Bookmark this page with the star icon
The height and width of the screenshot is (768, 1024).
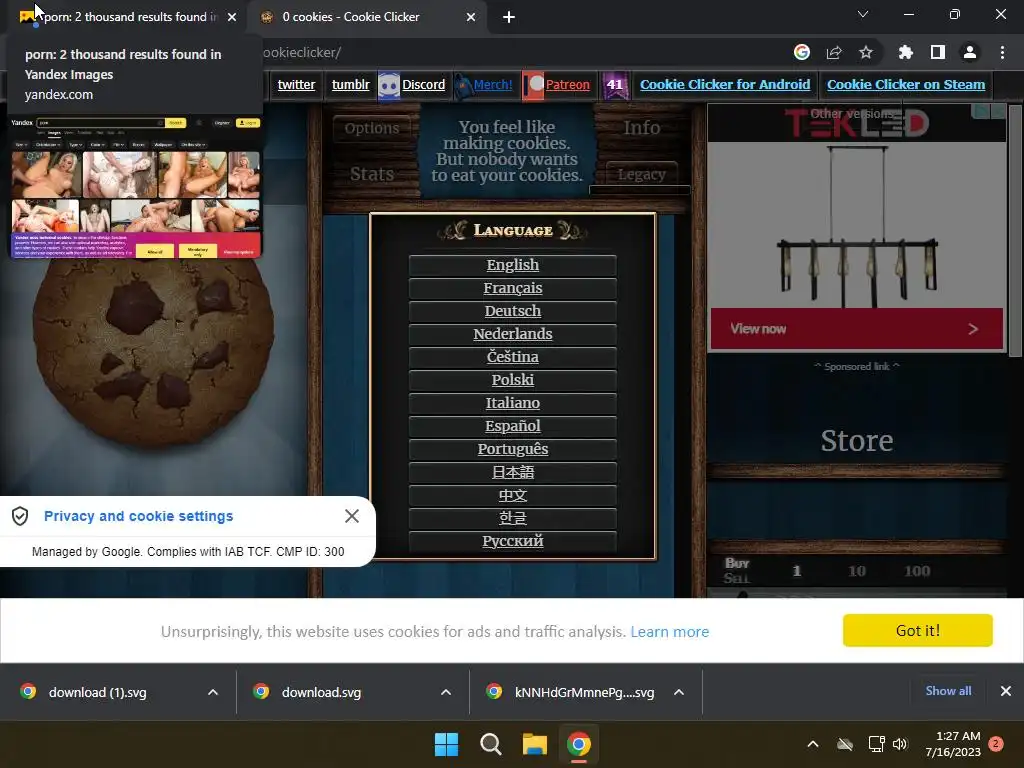(x=866, y=52)
